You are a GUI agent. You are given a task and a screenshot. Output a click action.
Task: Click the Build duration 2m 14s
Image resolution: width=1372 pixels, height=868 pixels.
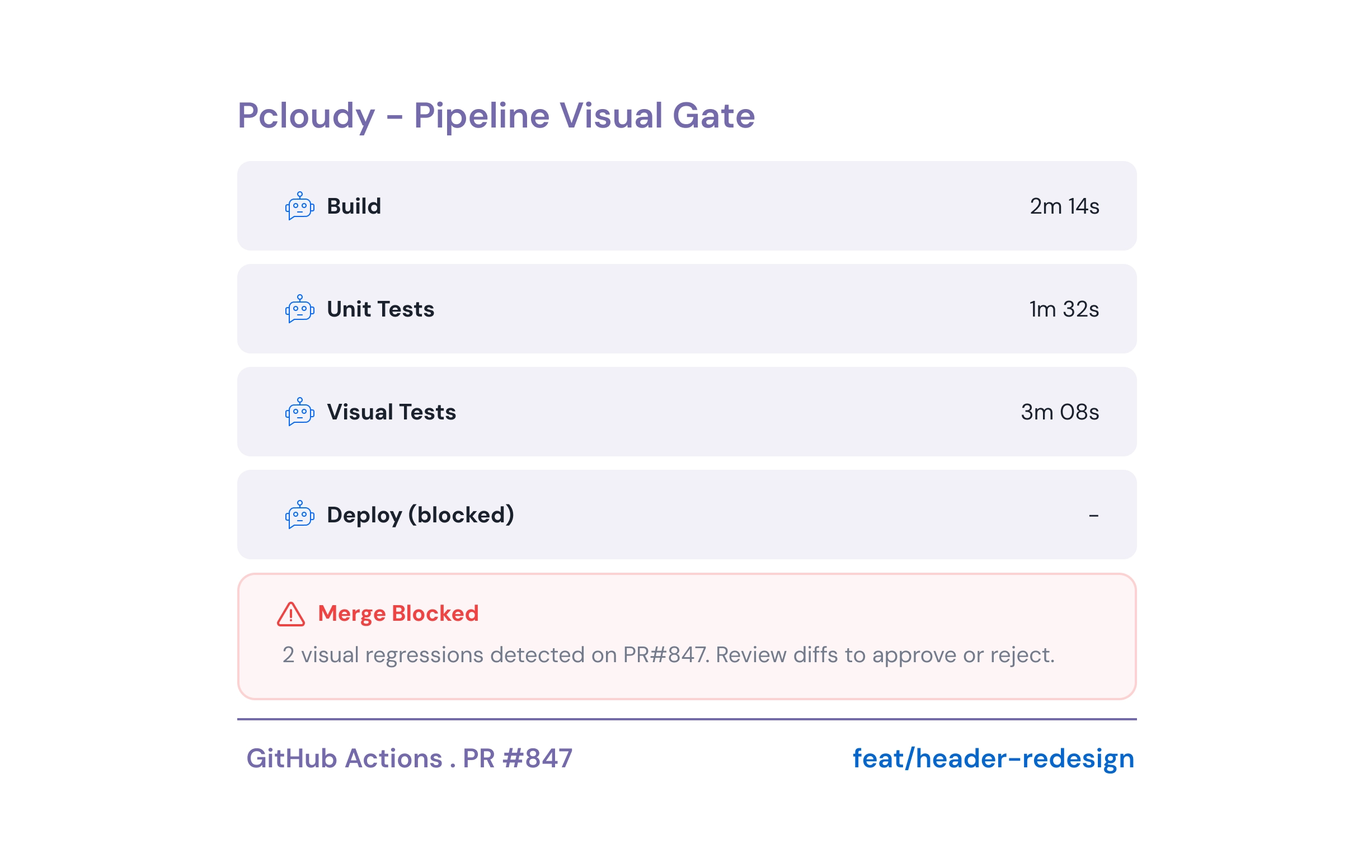tap(1064, 206)
